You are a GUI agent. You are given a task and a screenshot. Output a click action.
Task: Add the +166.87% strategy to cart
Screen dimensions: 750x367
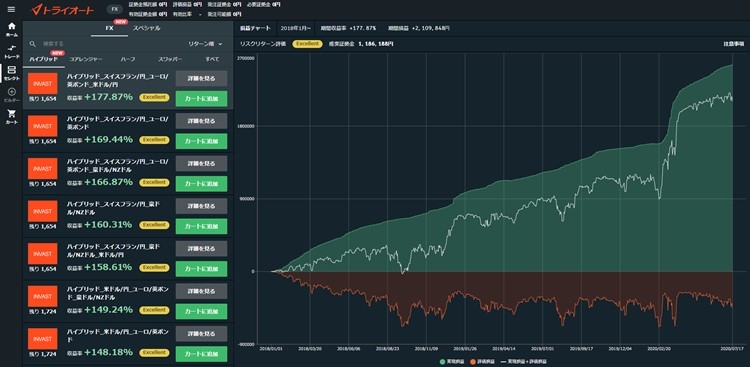click(201, 184)
